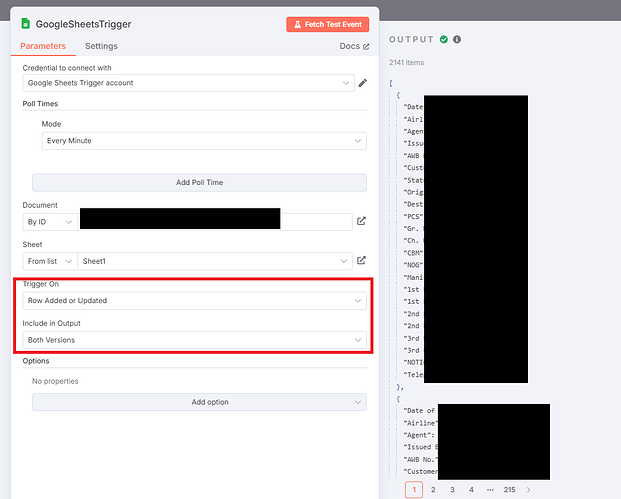Go to next output page arrow

pos(528,490)
